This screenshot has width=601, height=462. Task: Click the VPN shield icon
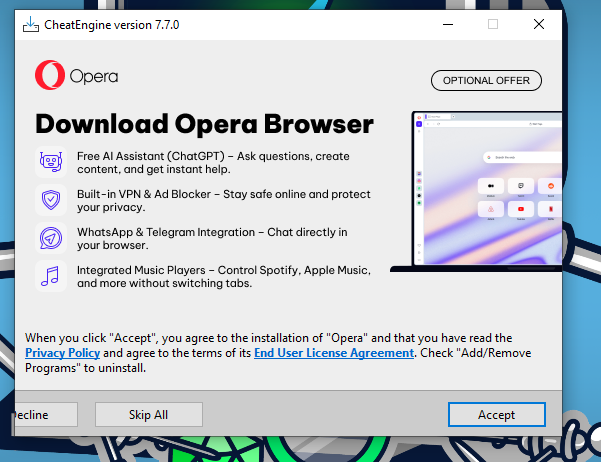pos(51,200)
